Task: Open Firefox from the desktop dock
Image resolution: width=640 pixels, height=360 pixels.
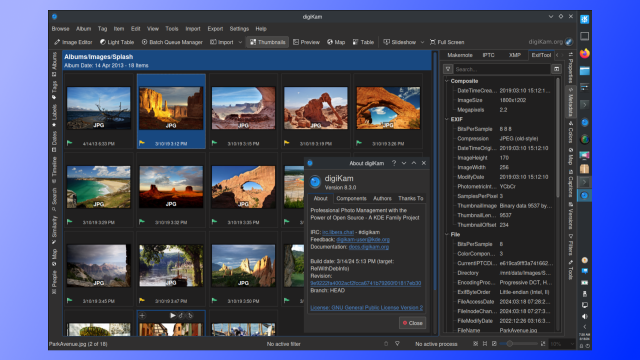Action: [x=584, y=53]
